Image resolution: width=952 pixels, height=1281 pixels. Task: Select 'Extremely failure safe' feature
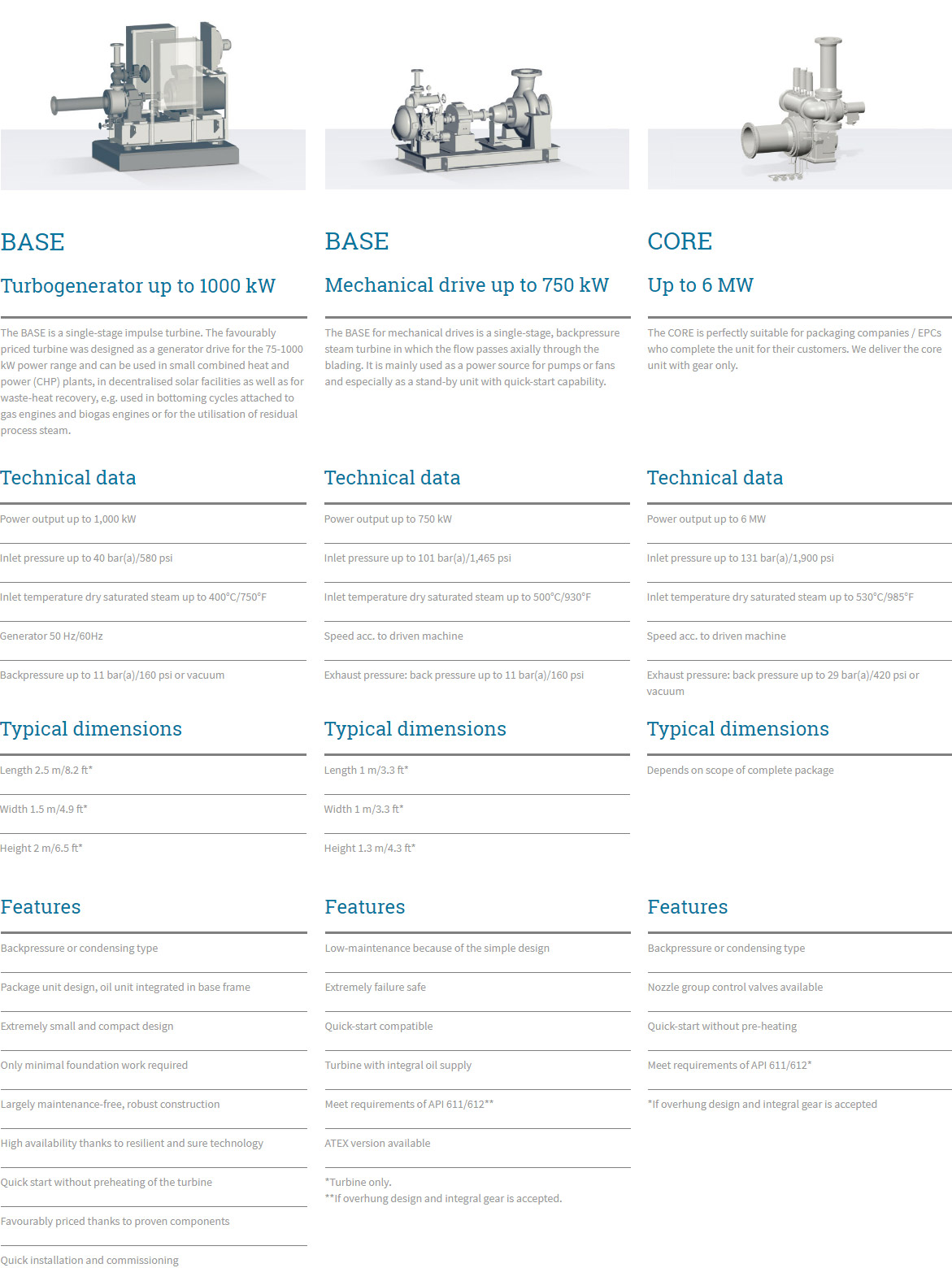coord(376,988)
